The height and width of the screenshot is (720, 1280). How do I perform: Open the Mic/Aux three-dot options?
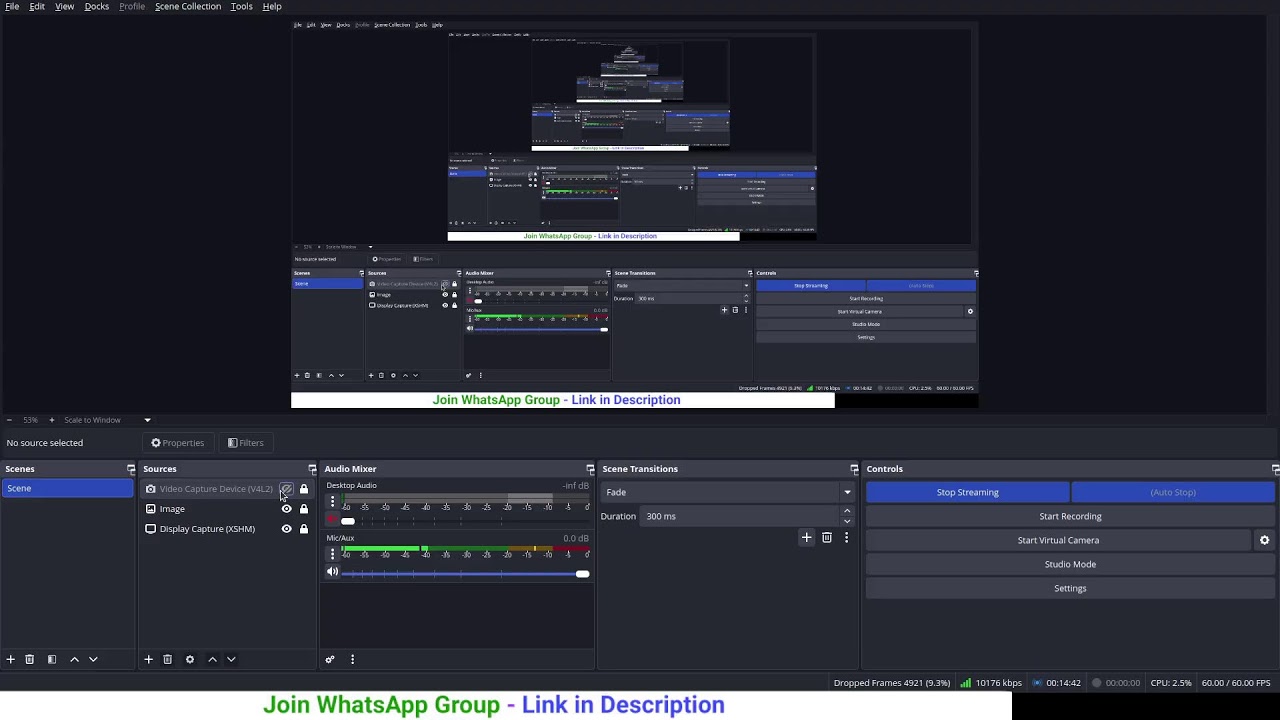click(332, 554)
